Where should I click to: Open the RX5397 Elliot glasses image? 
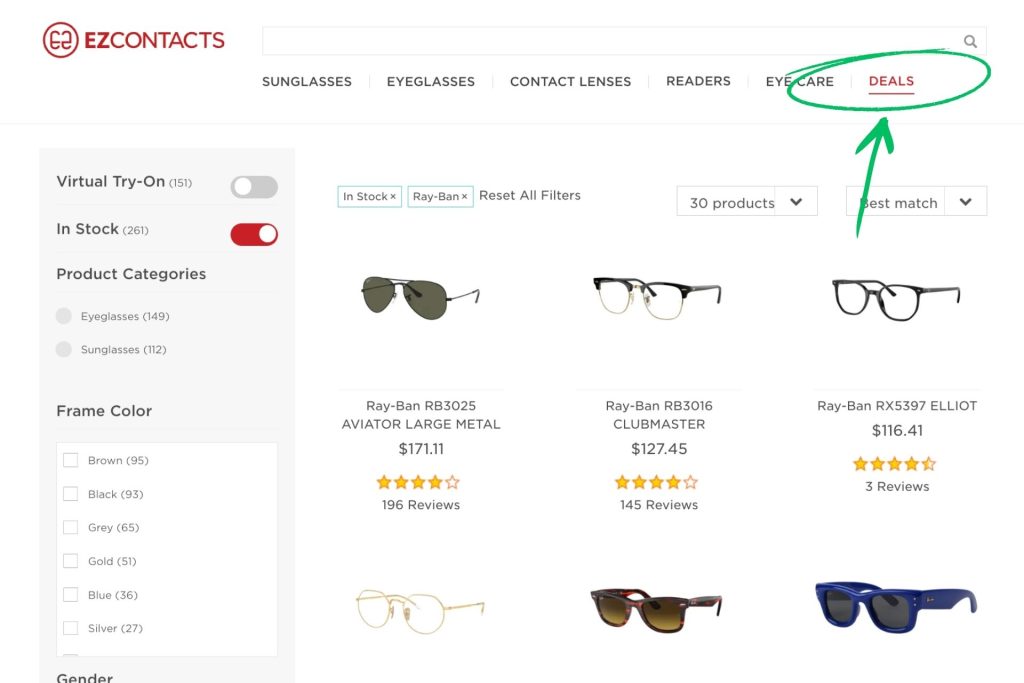coord(896,299)
